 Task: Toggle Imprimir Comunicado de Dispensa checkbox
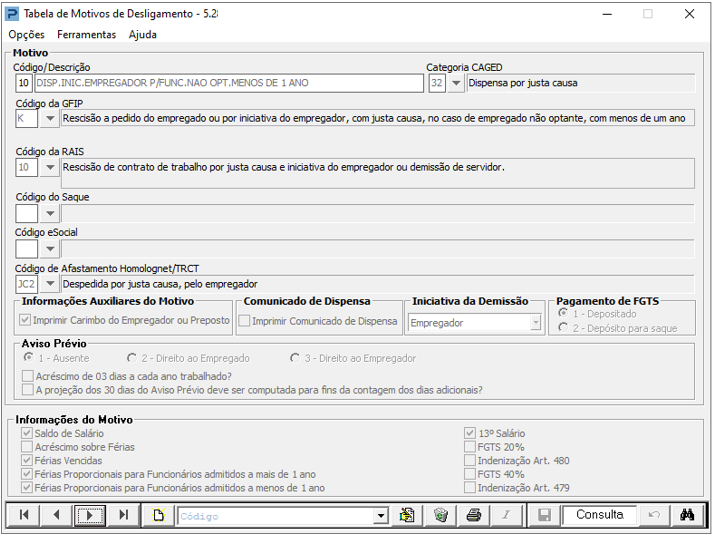pyautogui.click(x=245, y=321)
